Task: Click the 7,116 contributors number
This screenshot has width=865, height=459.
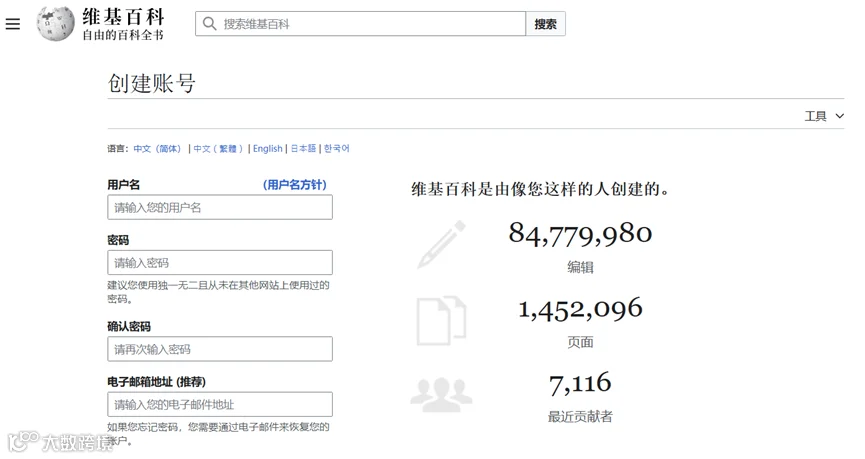Action: (580, 383)
